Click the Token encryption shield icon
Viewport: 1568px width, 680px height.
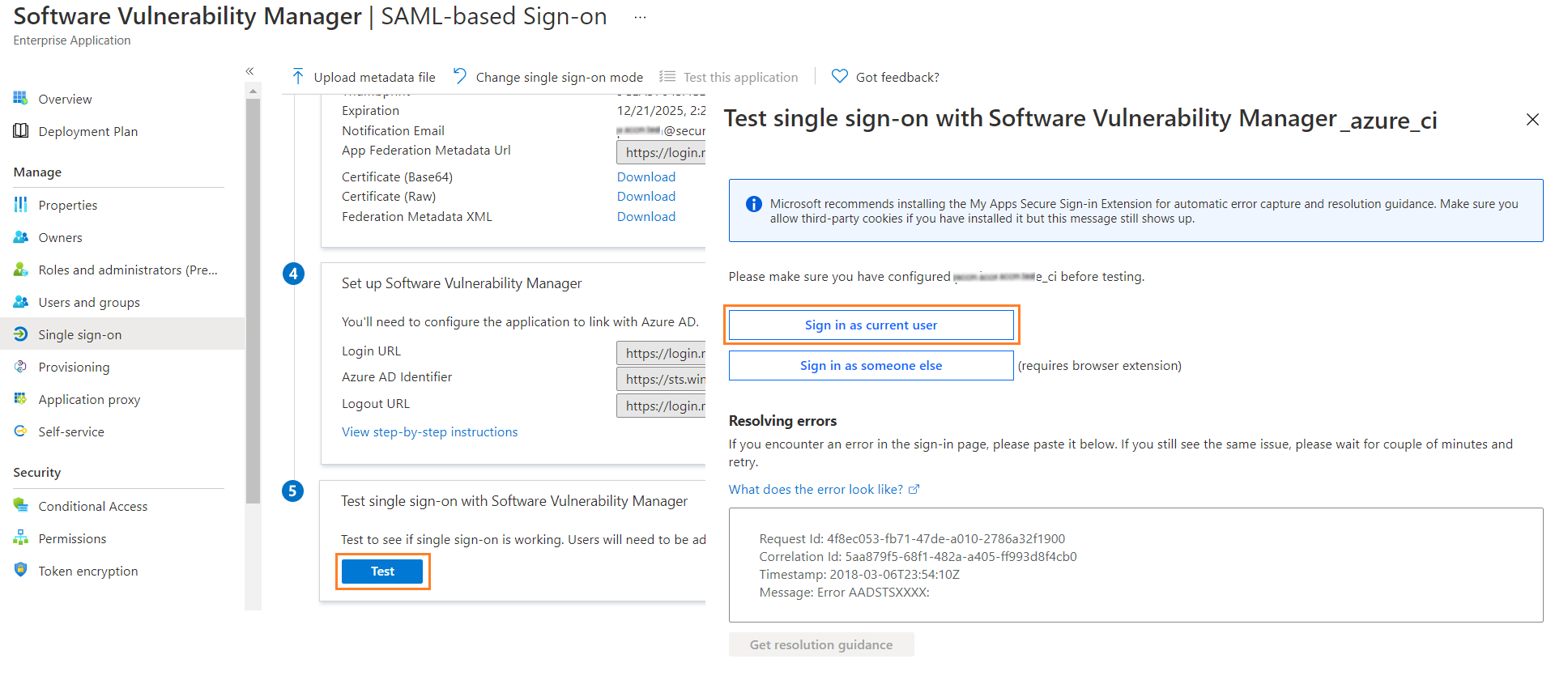pos(21,571)
